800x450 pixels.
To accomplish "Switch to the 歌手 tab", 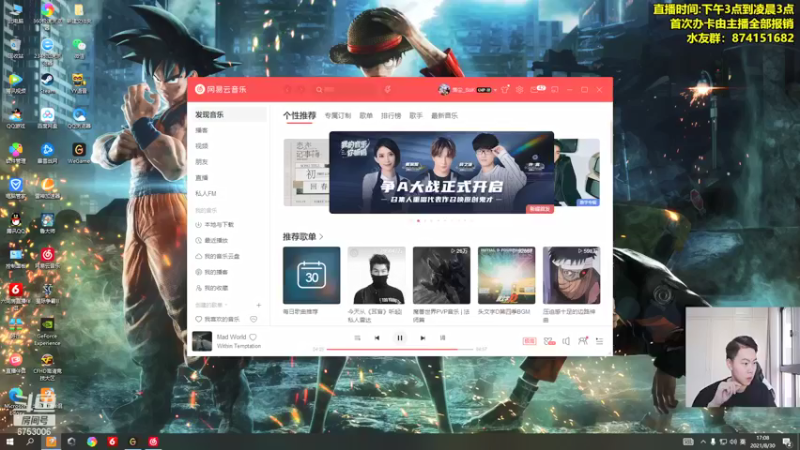I will tap(416, 116).
